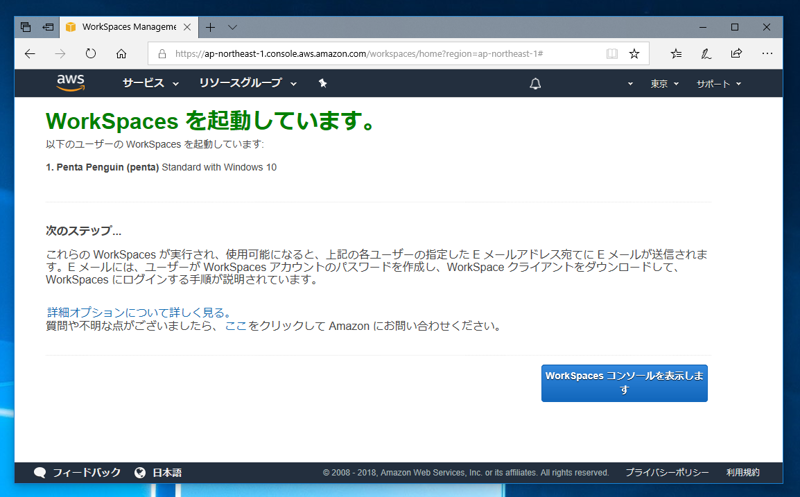This screenshot has height=497, width=800.
Task: Click the pin shortcut icon in AWS nav
Action: coord(322,83)
